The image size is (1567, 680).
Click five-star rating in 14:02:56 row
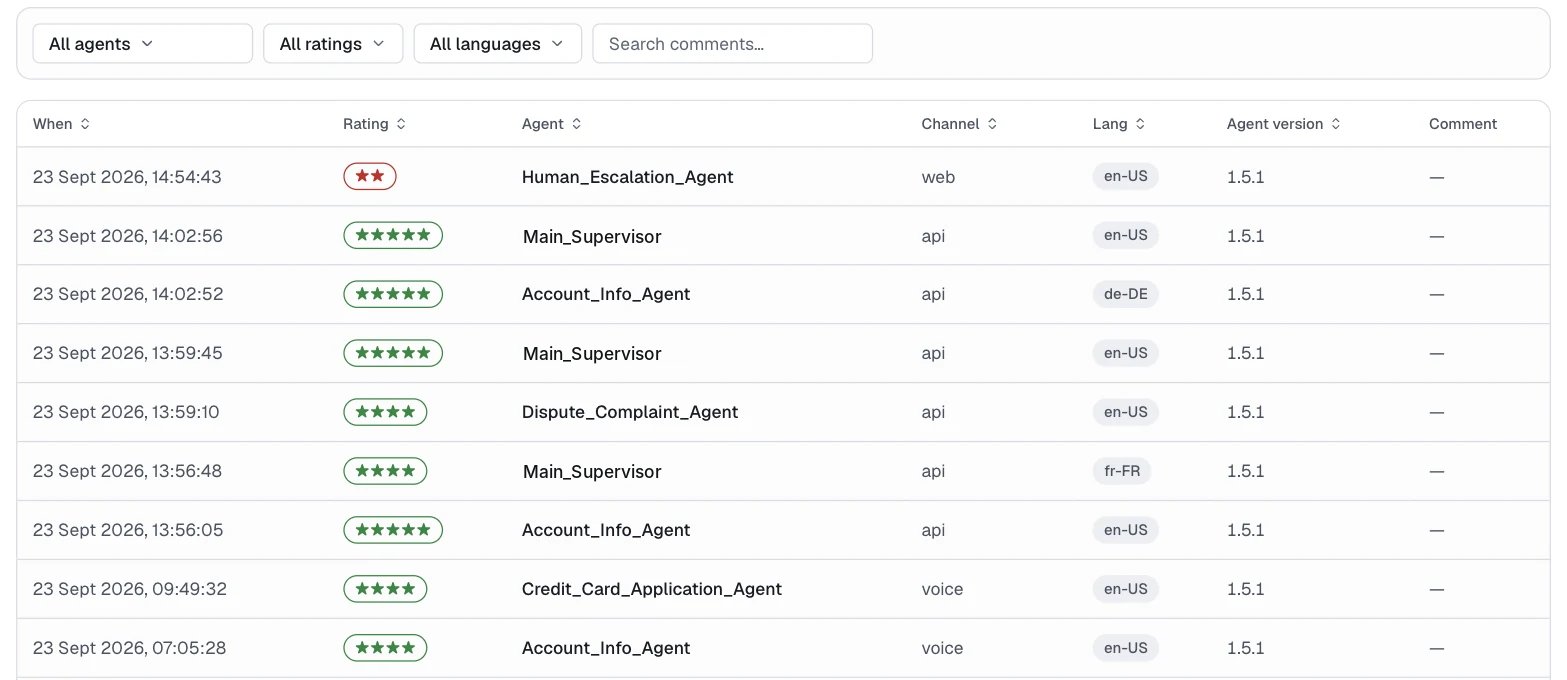pos(393,235)
